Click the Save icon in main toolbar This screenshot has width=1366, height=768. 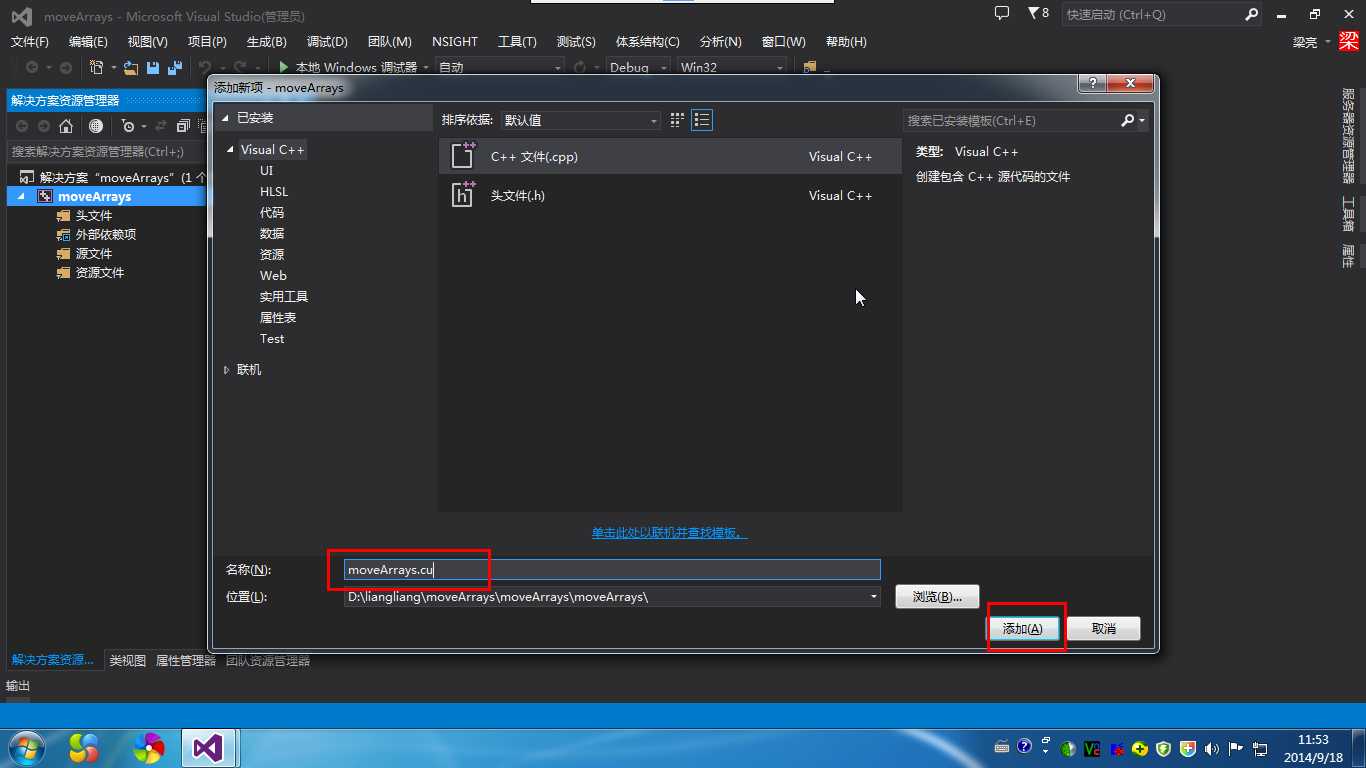point(153,67)
